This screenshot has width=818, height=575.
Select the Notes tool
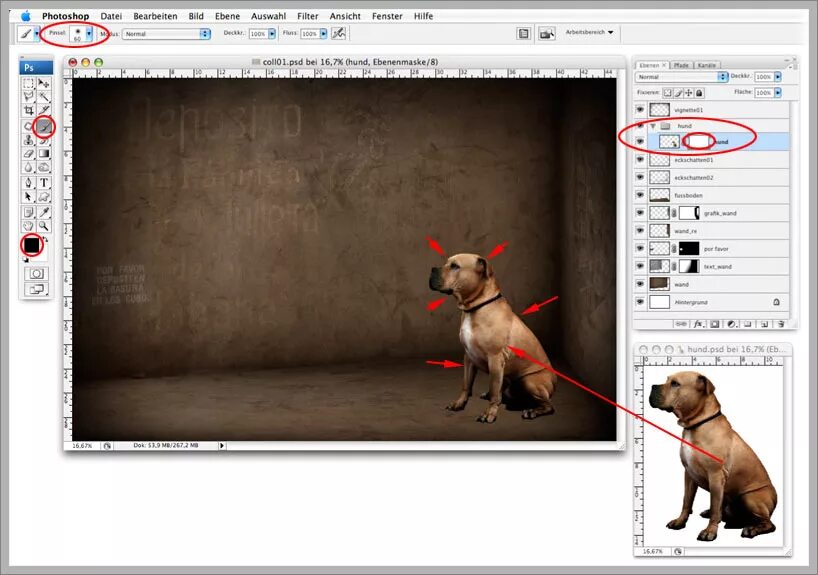(x=28, y=212)
